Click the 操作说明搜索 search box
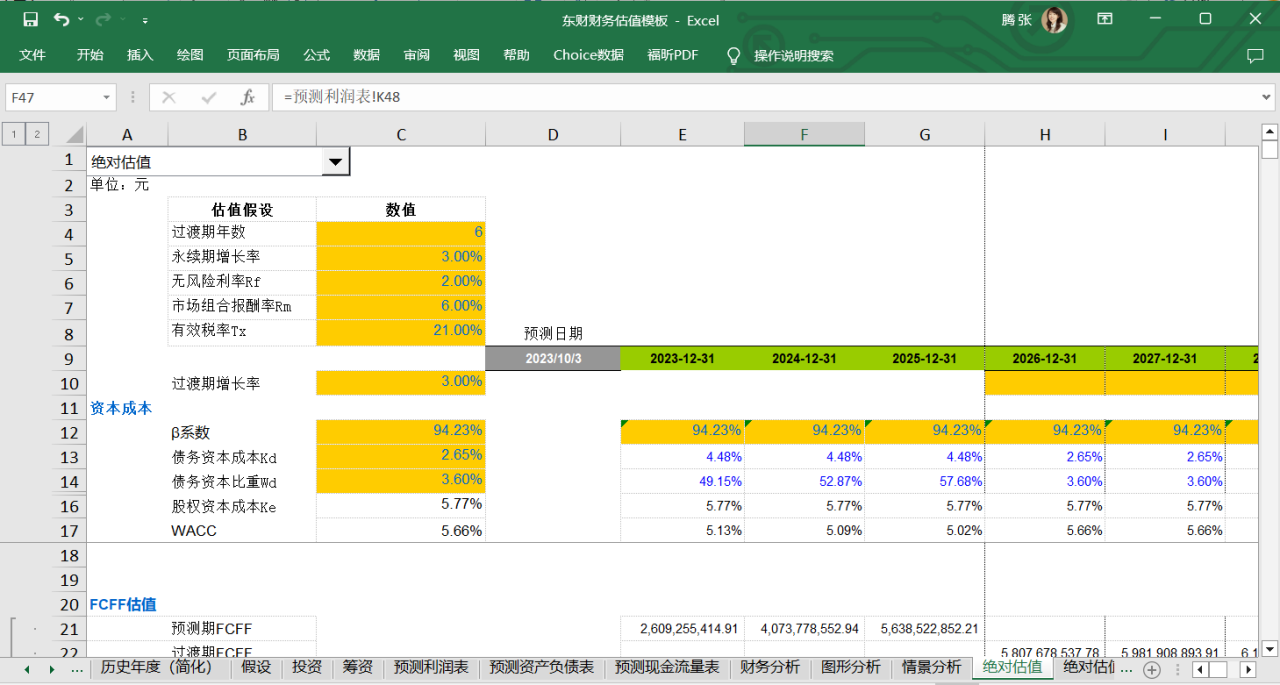The height and width of the screenshot is (685, 1280). (x=793, y=55)
